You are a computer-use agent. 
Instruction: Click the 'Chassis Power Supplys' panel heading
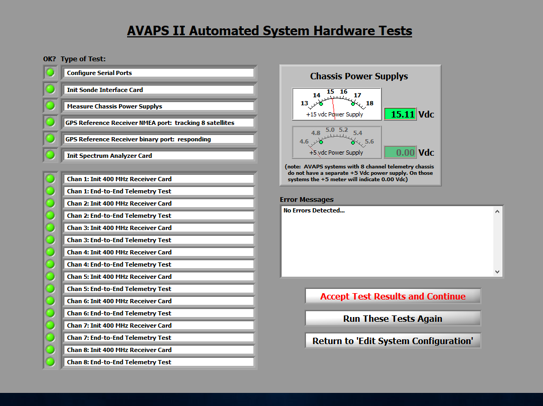tap(359, 76)
